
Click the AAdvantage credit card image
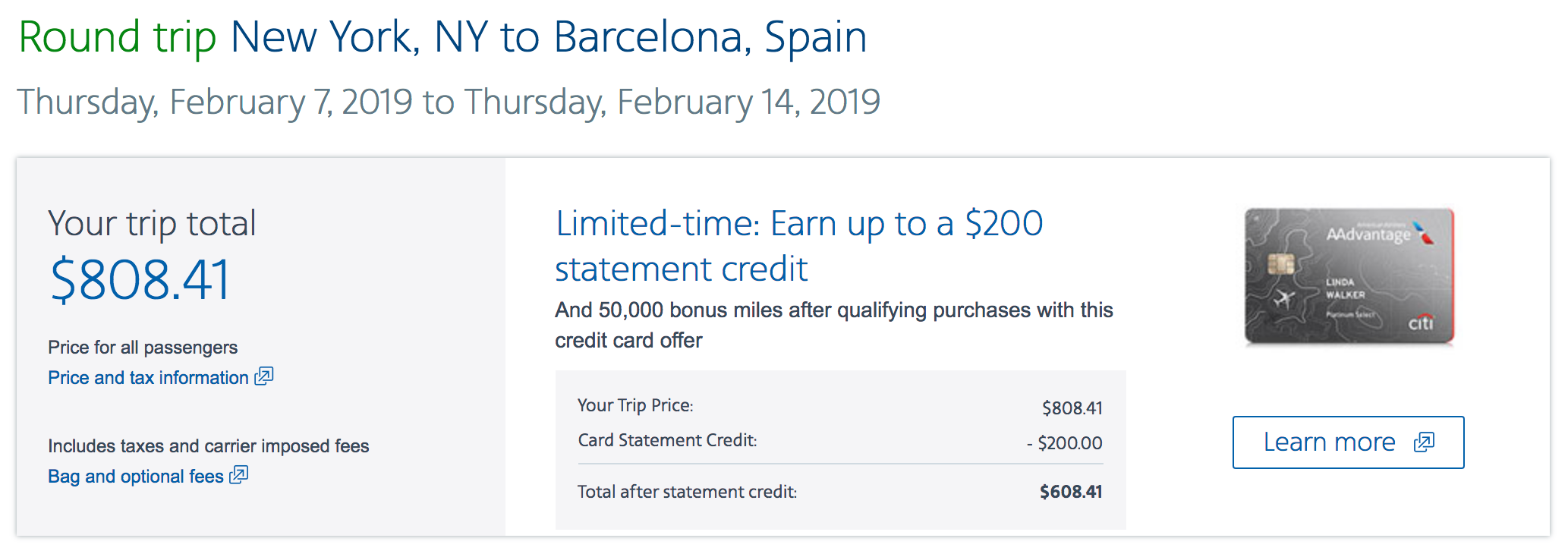coord(1349,277)
